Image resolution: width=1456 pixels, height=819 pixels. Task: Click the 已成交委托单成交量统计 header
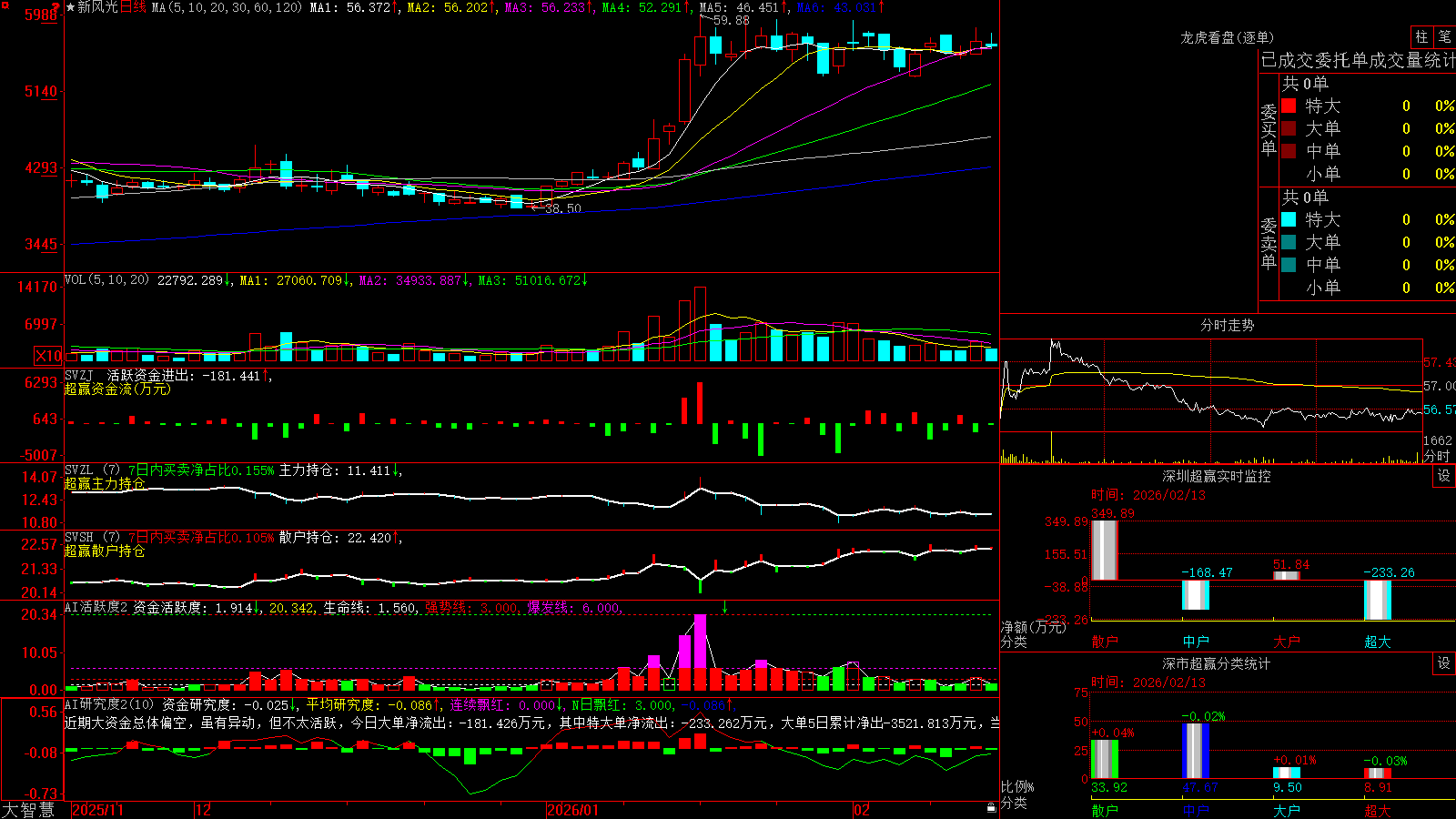(x=1358, y=60)
